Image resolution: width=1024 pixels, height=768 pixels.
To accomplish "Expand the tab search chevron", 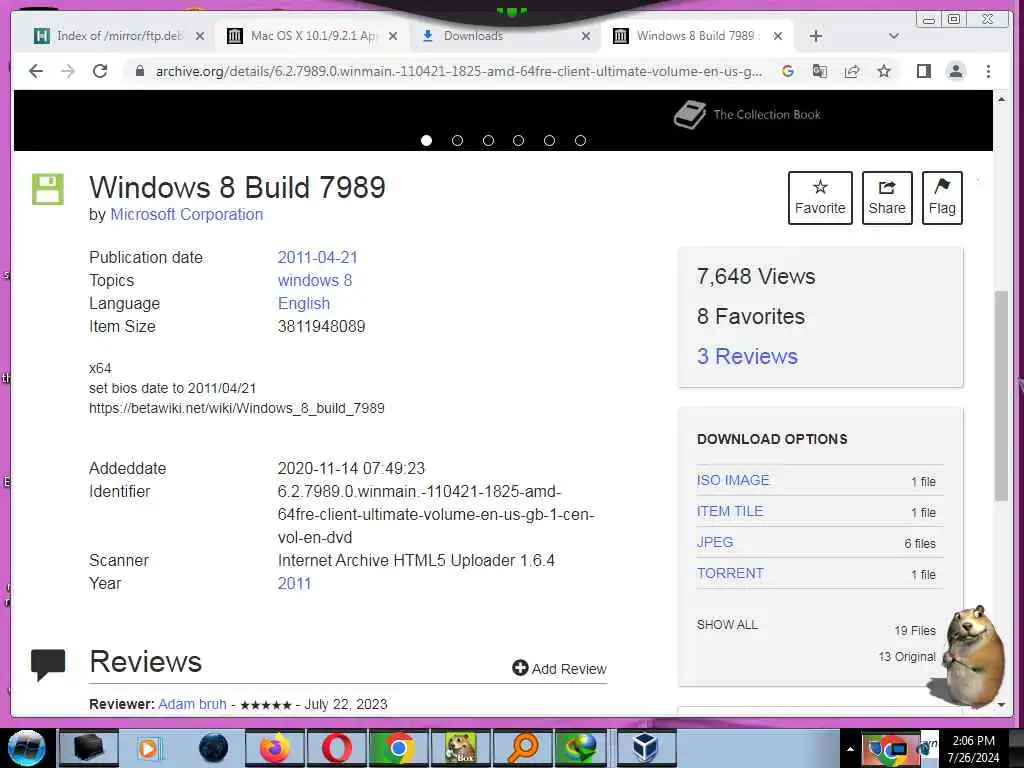I will click(893, 36).
